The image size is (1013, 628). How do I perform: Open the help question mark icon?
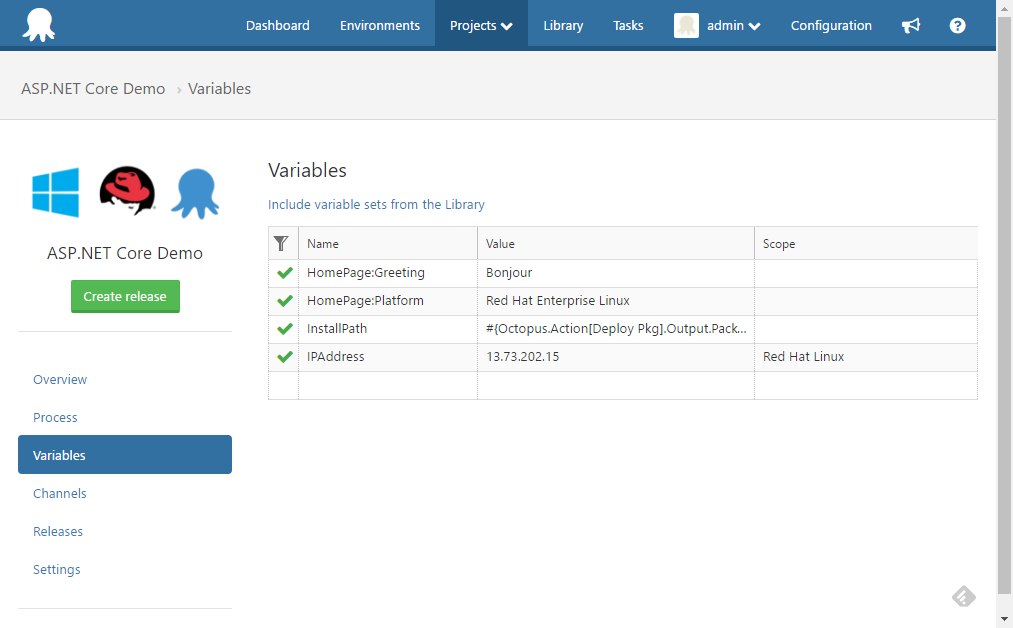click(x=957, y=26)
